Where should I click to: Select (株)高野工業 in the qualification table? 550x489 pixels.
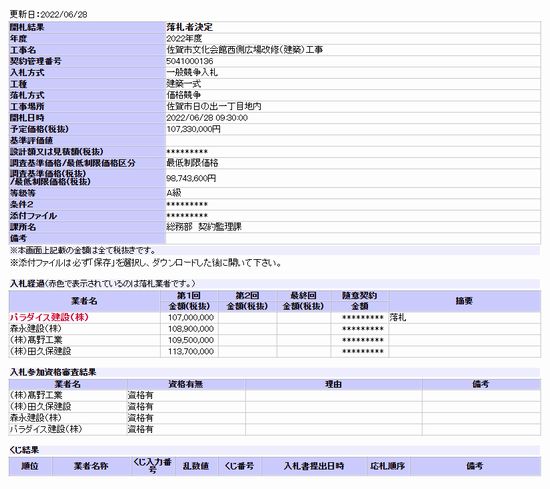click(x=36, y=395)
